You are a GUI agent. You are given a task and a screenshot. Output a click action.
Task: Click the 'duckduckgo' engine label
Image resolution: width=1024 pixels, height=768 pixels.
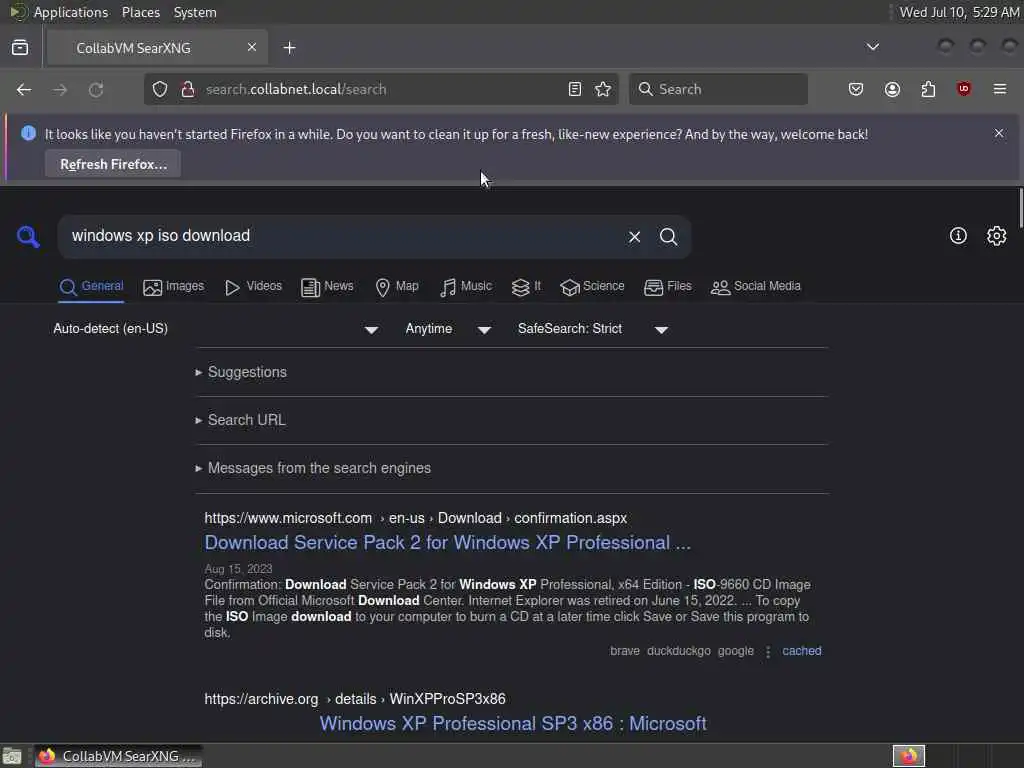pyautogui.click(x=679, y=651)
